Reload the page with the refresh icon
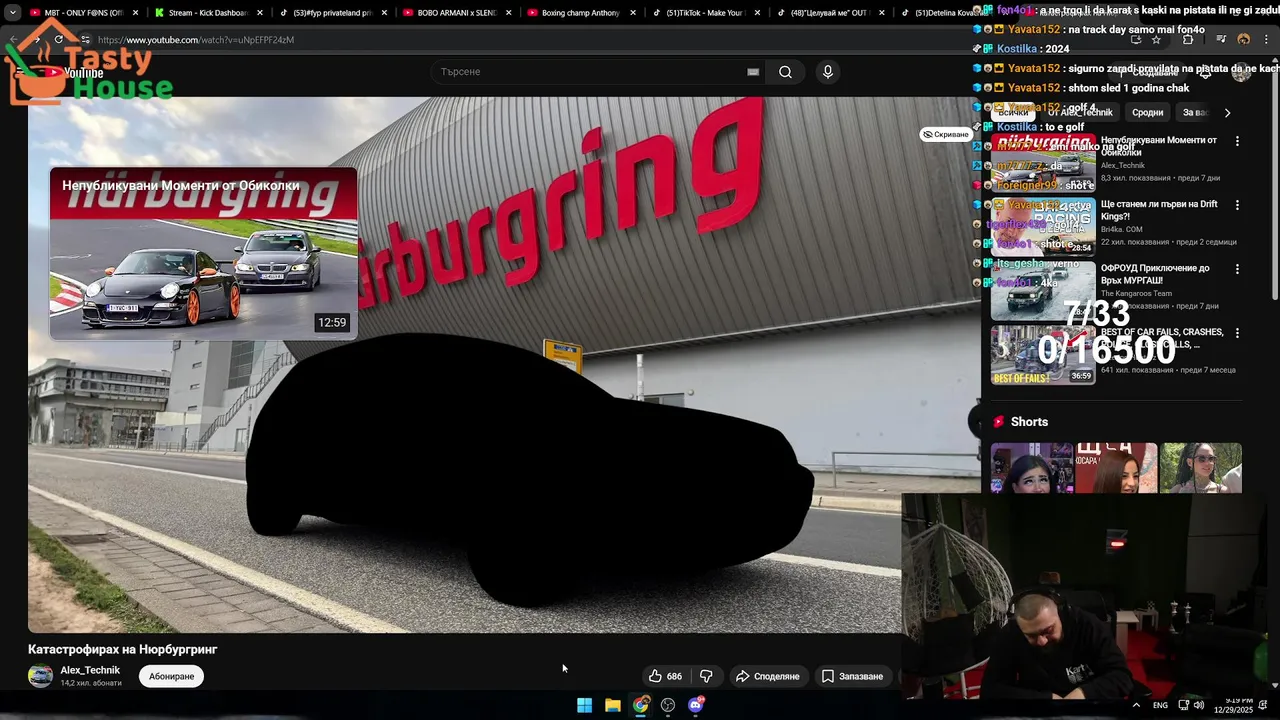Viewport: 1280px width, 720px height. tap(59, 39)
